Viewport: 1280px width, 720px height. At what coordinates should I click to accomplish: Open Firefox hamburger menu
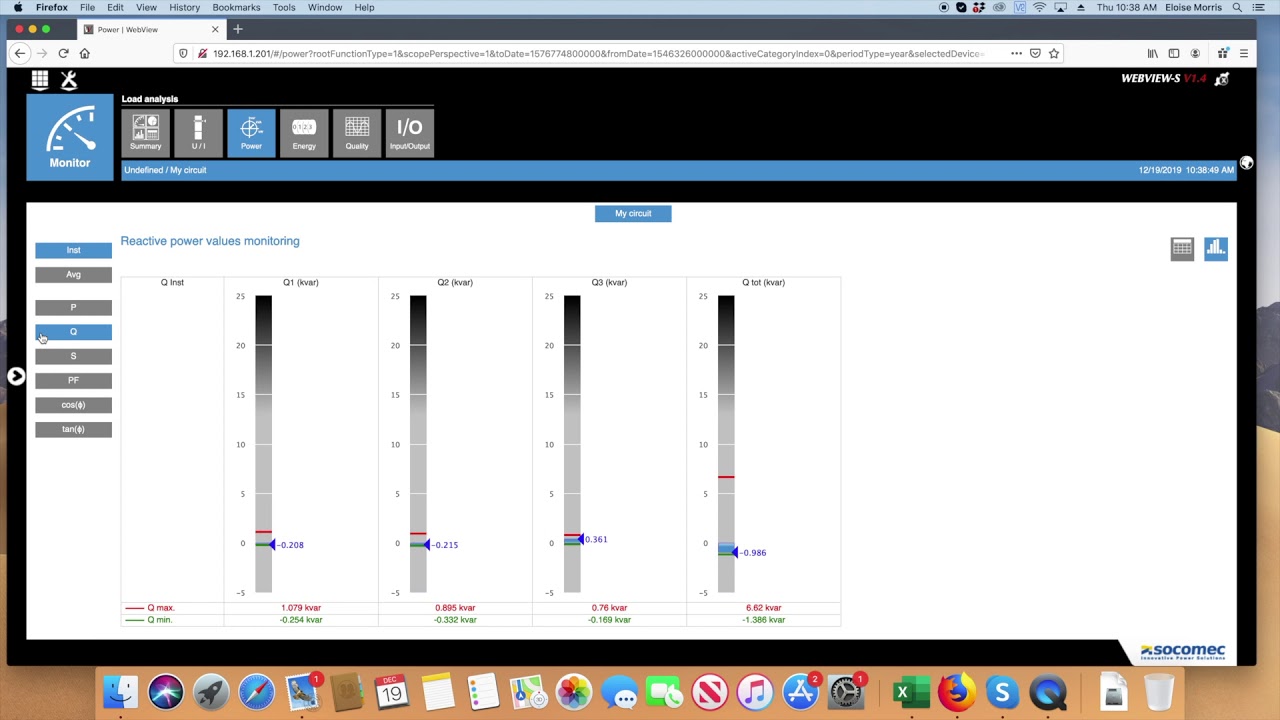(1244, 53)
